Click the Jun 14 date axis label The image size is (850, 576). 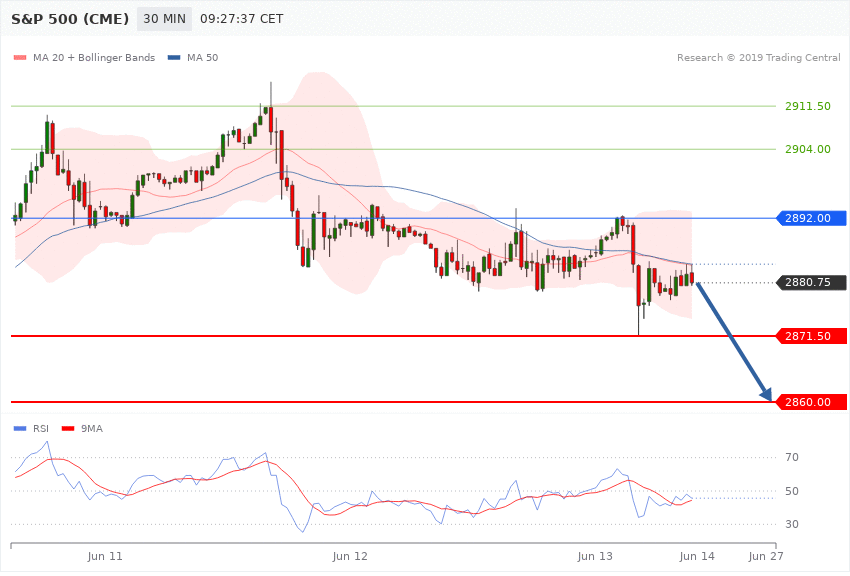[x=697, y=556]
